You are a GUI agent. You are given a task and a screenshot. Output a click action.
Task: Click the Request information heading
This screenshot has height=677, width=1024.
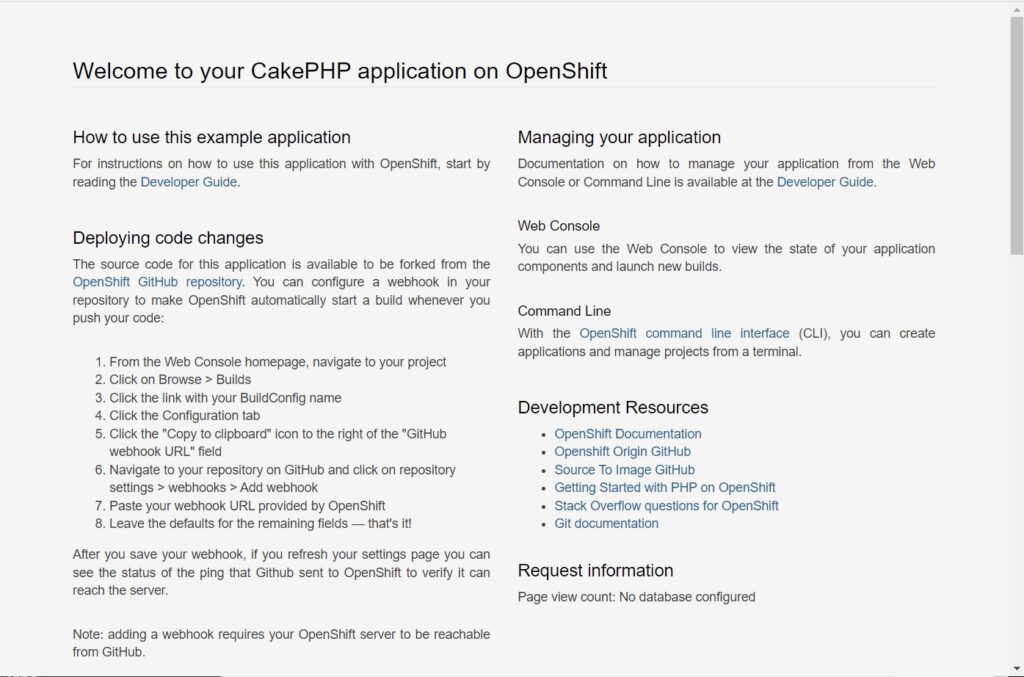click(595, 570)
